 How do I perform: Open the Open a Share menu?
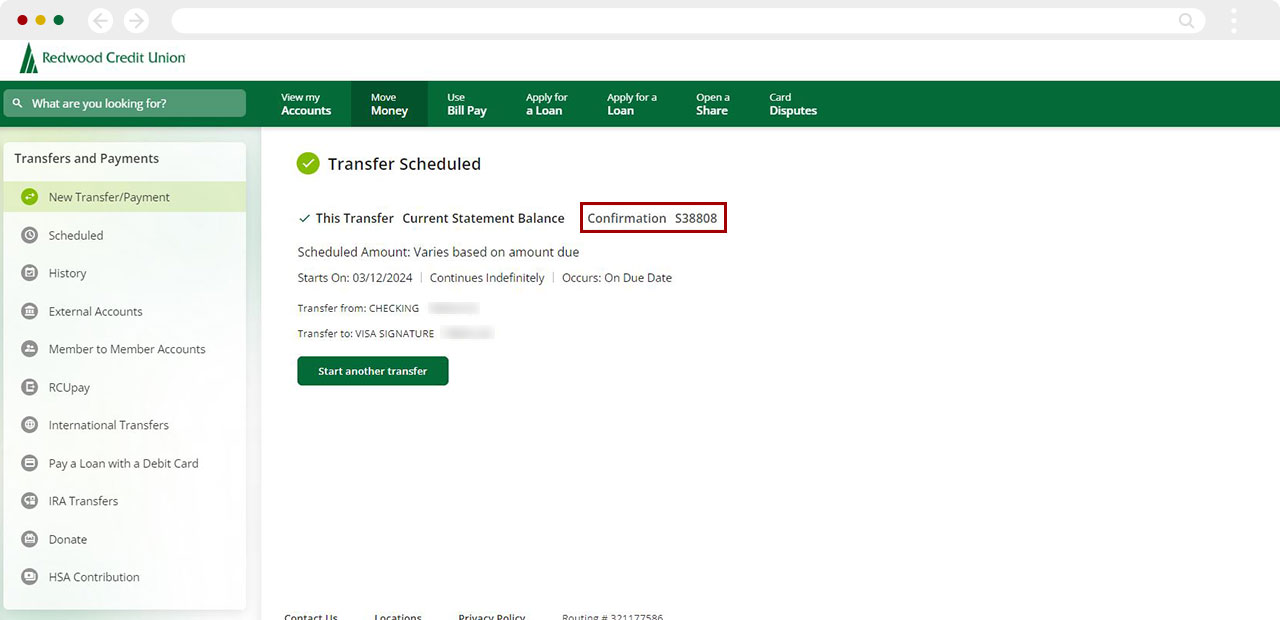[713, 104]
